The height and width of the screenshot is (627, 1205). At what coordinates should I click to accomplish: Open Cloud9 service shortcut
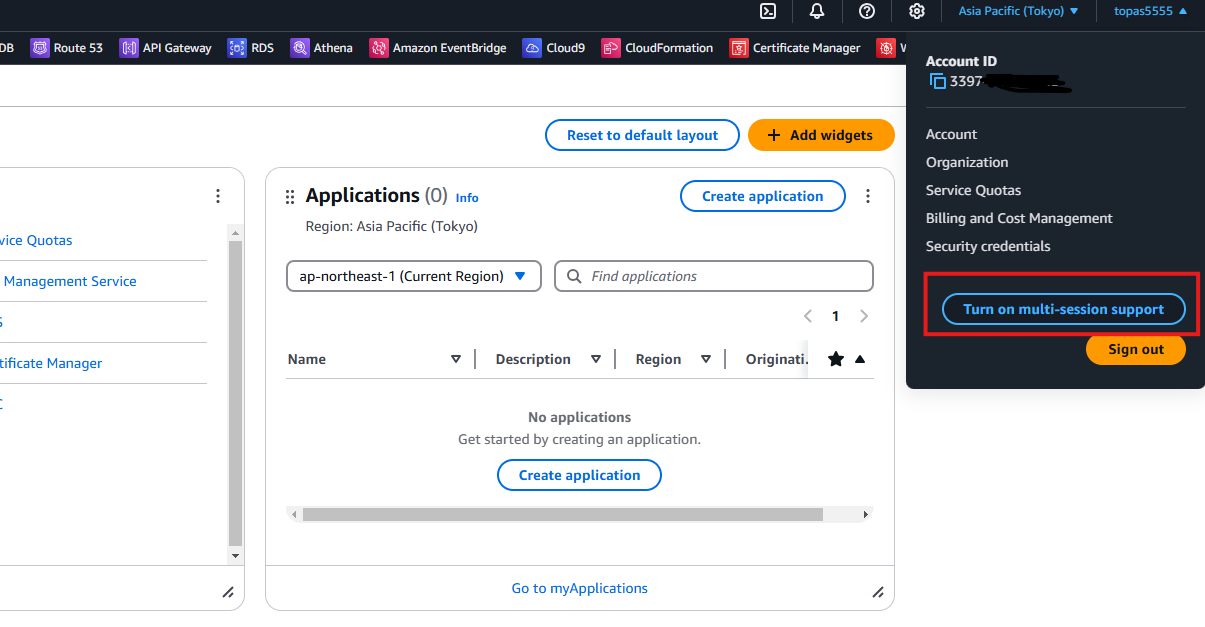pos(554,47)
